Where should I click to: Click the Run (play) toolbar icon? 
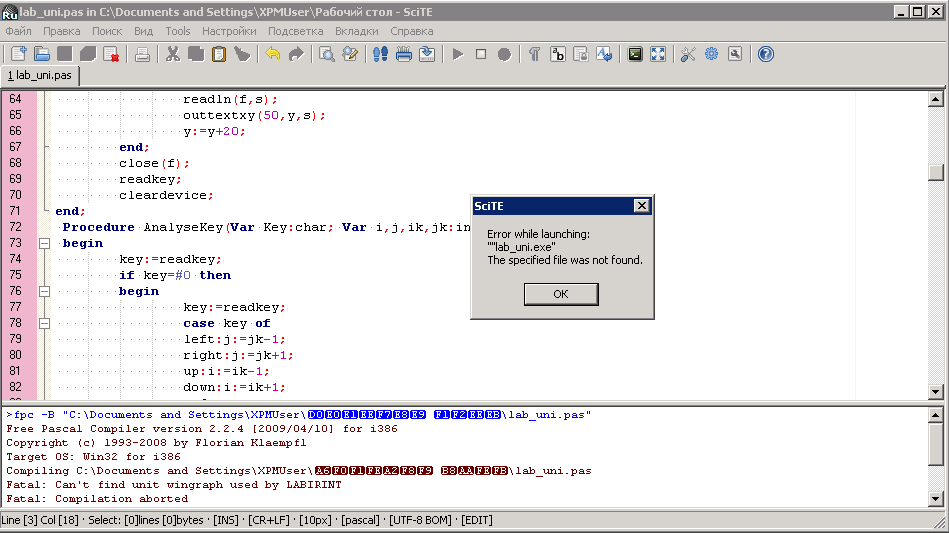pos(458,54)
